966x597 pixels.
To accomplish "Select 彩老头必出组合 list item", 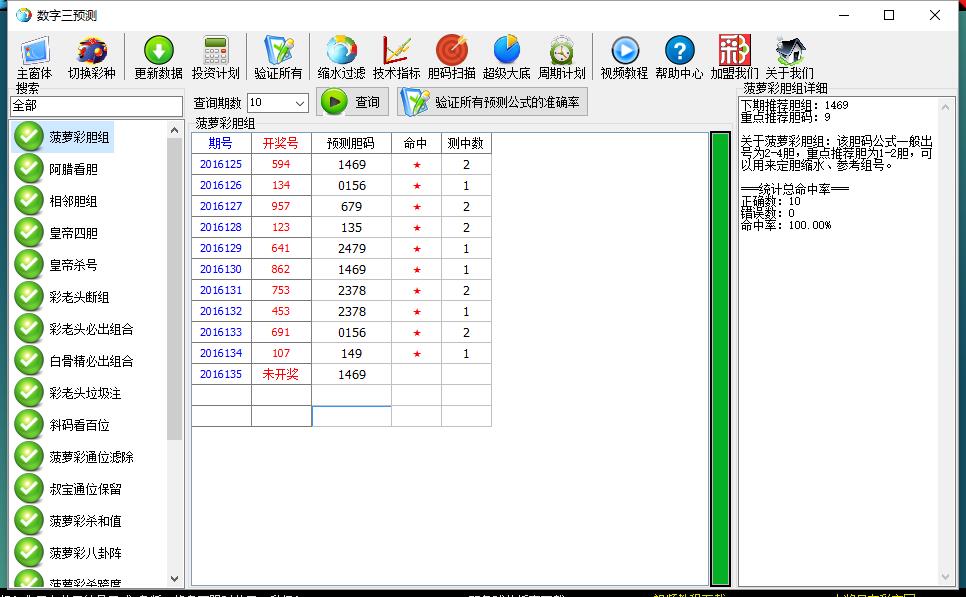I will [91, 329].
